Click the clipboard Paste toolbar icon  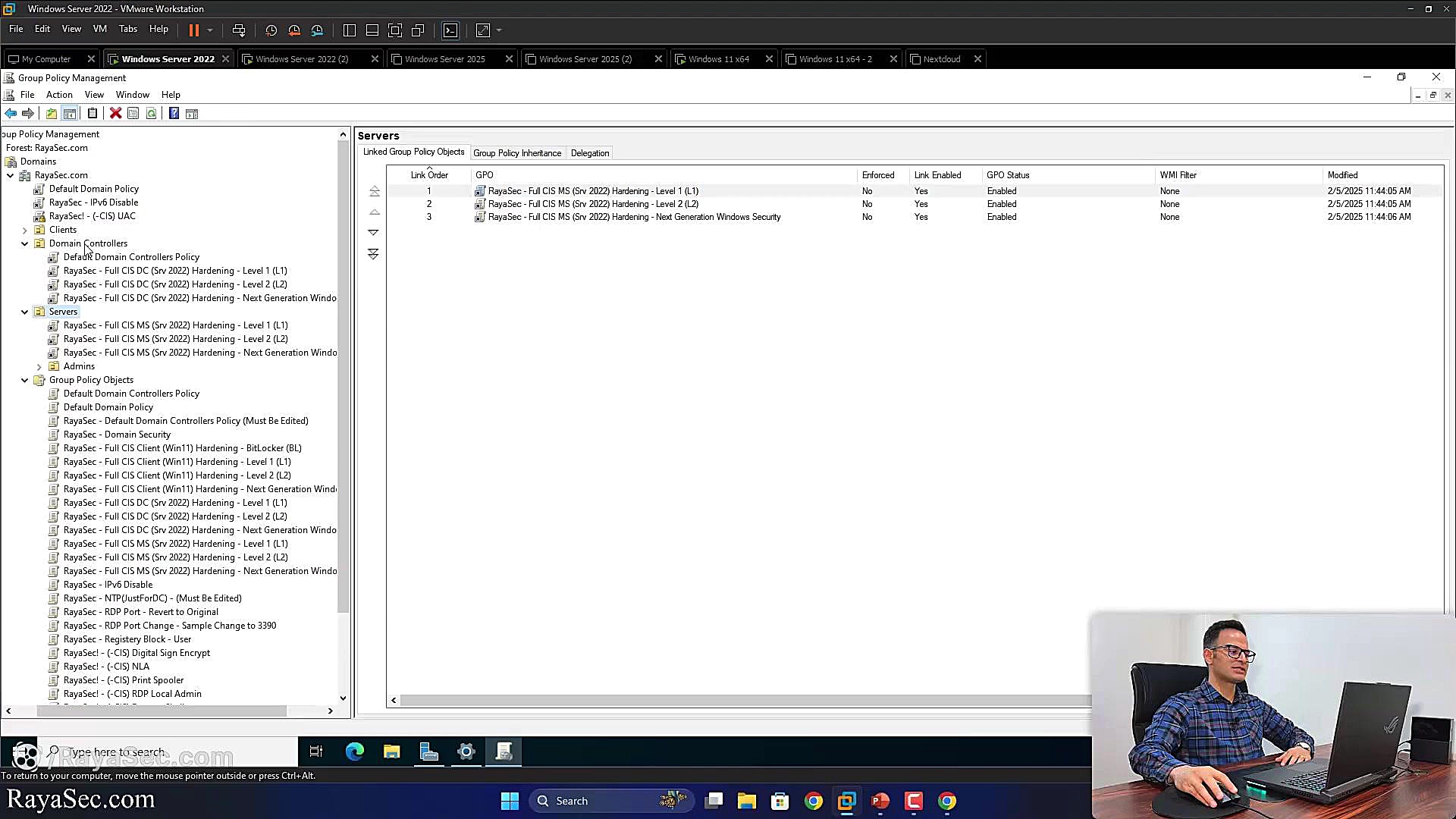pyautogui.click(x=93, y=114)
